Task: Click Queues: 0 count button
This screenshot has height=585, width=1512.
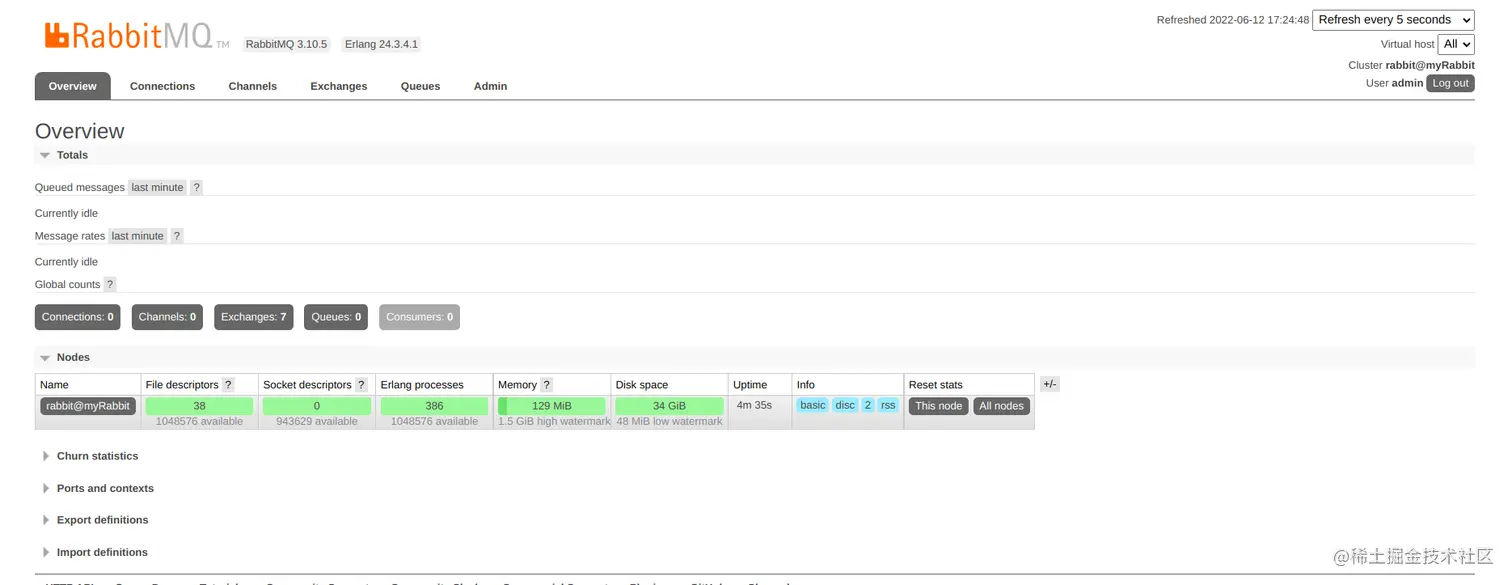Action: 336,317
